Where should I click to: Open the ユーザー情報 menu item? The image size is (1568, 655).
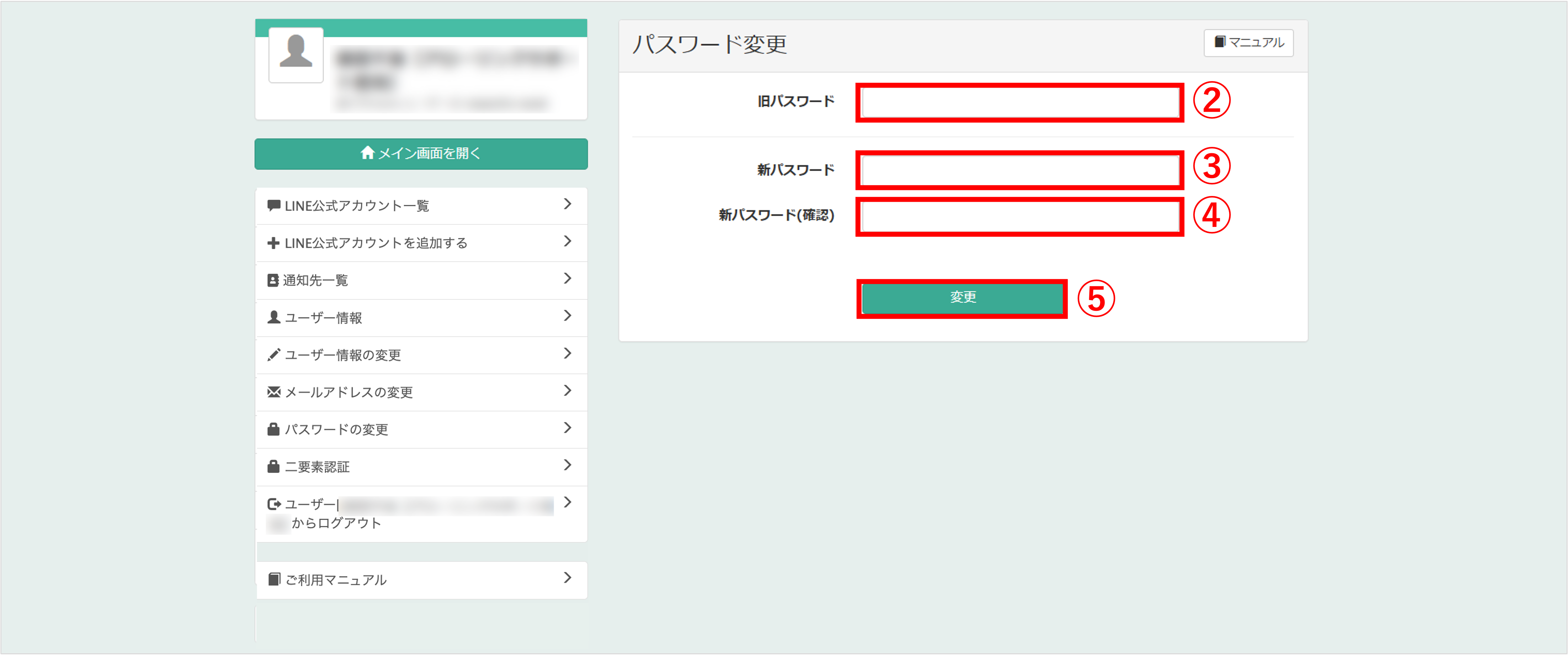324,318
